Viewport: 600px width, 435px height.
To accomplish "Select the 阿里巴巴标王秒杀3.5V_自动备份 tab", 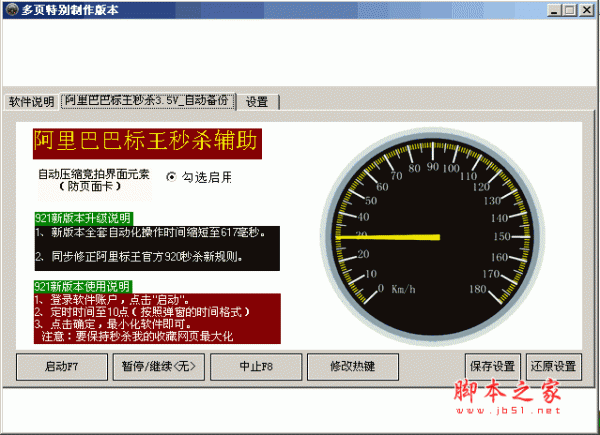I will coord(148,101).
